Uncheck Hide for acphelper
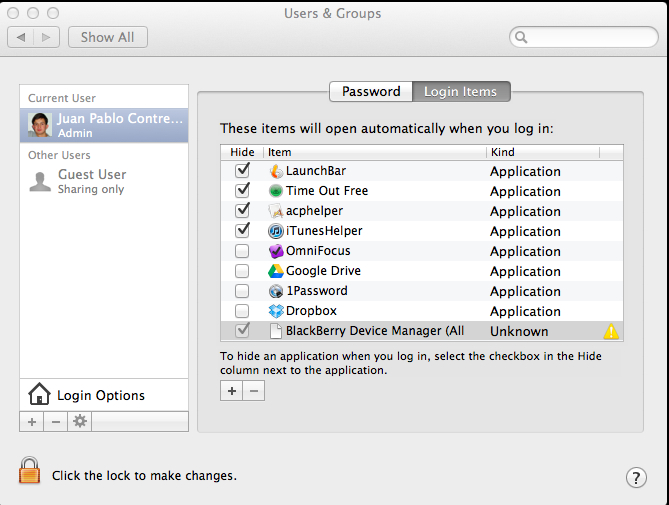Image resolution: width=669 pixels, height=505 pixels. click(x=242, y=210)
